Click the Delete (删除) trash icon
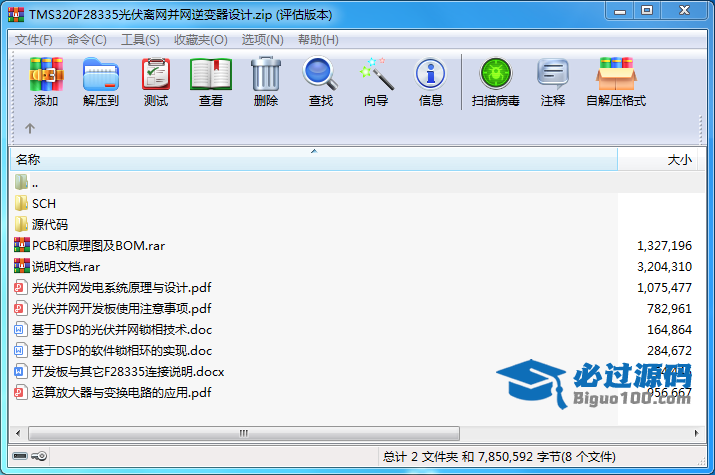Viewport: 715px width, 475px height. click(x=266, y=74)
